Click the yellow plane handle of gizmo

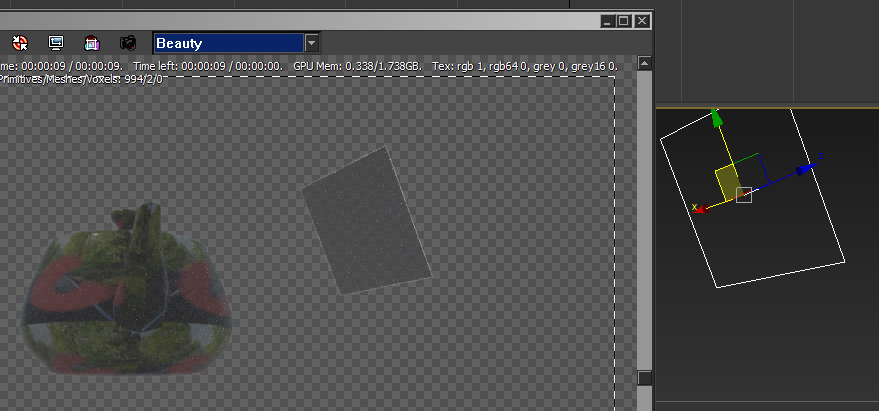pos(728,182)
